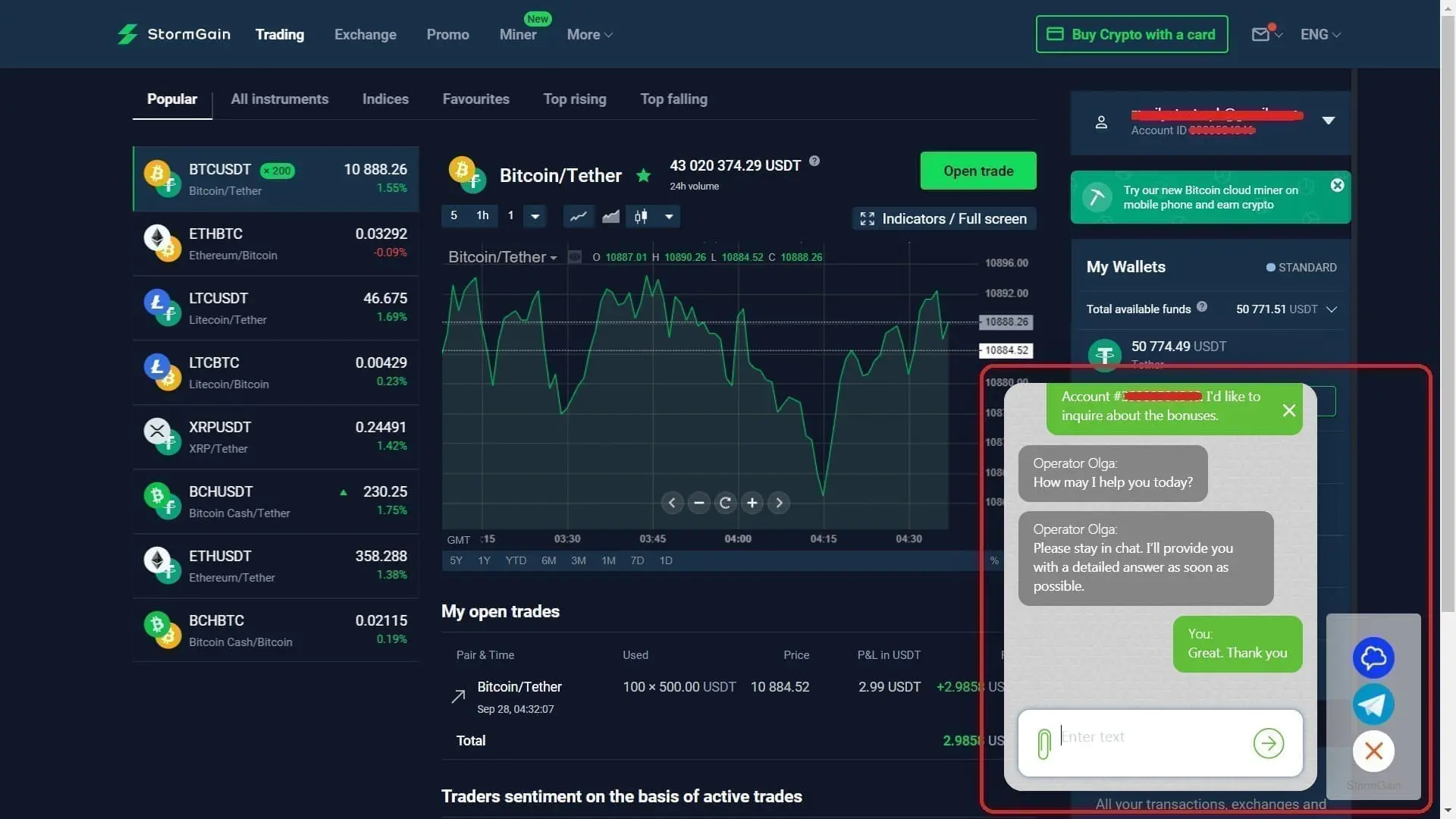Open the mail notifications icon
The width and height of the screenshot is (1456, 819).
[1260, 34]
